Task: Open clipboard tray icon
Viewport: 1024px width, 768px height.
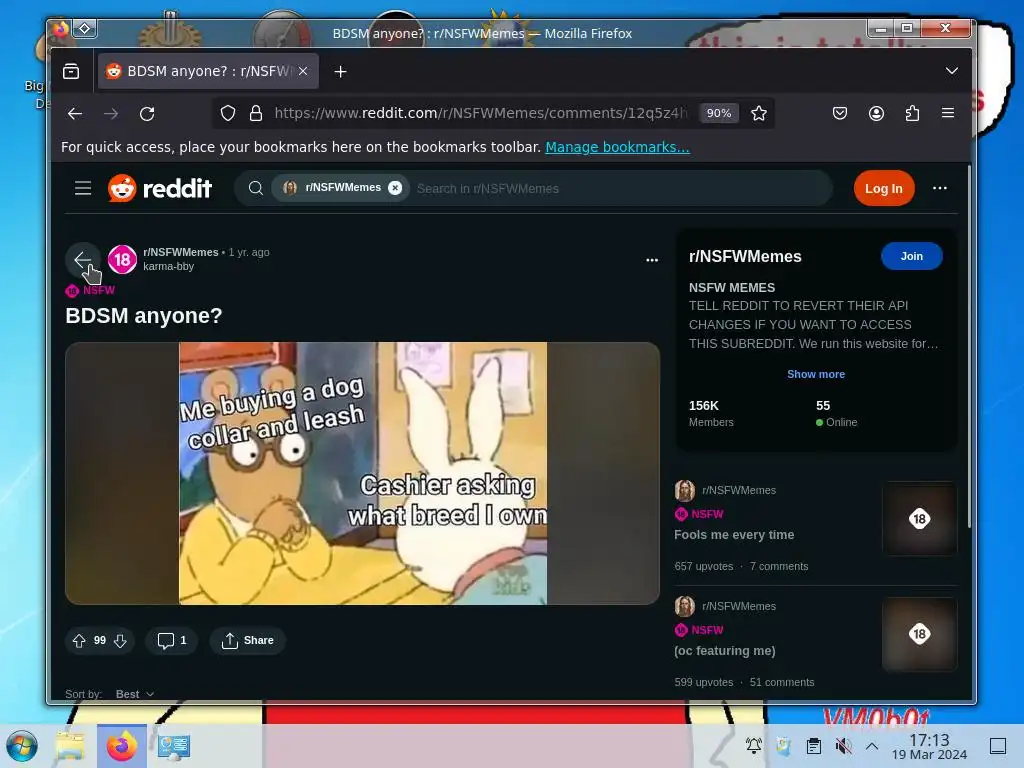Action: 814,746
